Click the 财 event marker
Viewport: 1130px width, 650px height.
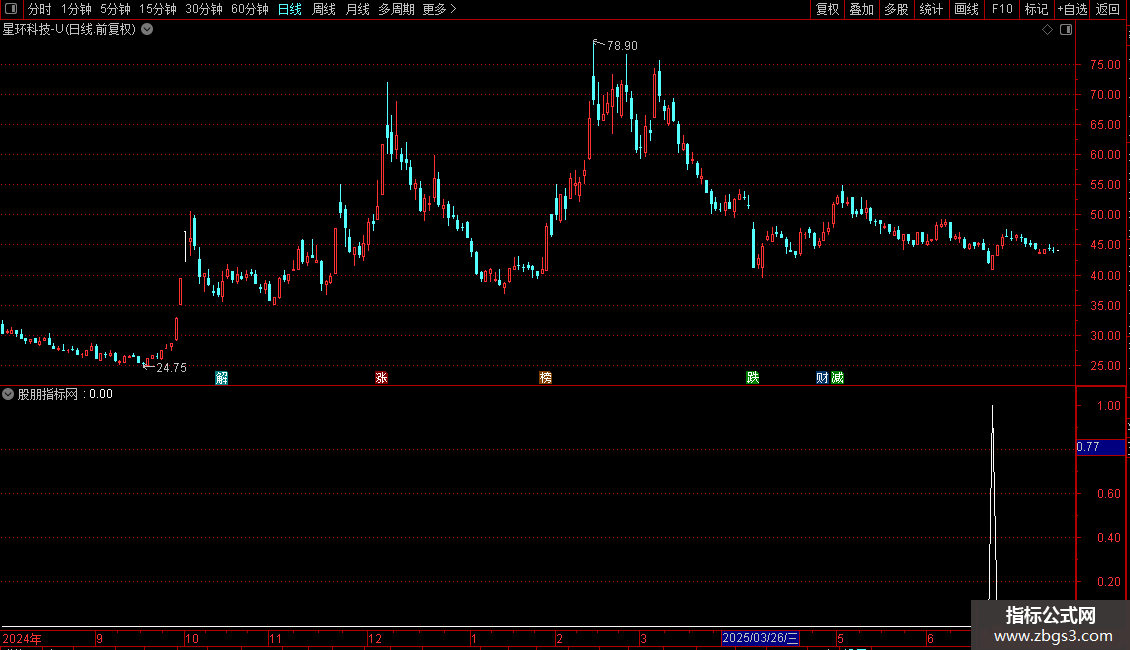pyautogui.click(x=822, y=378)
